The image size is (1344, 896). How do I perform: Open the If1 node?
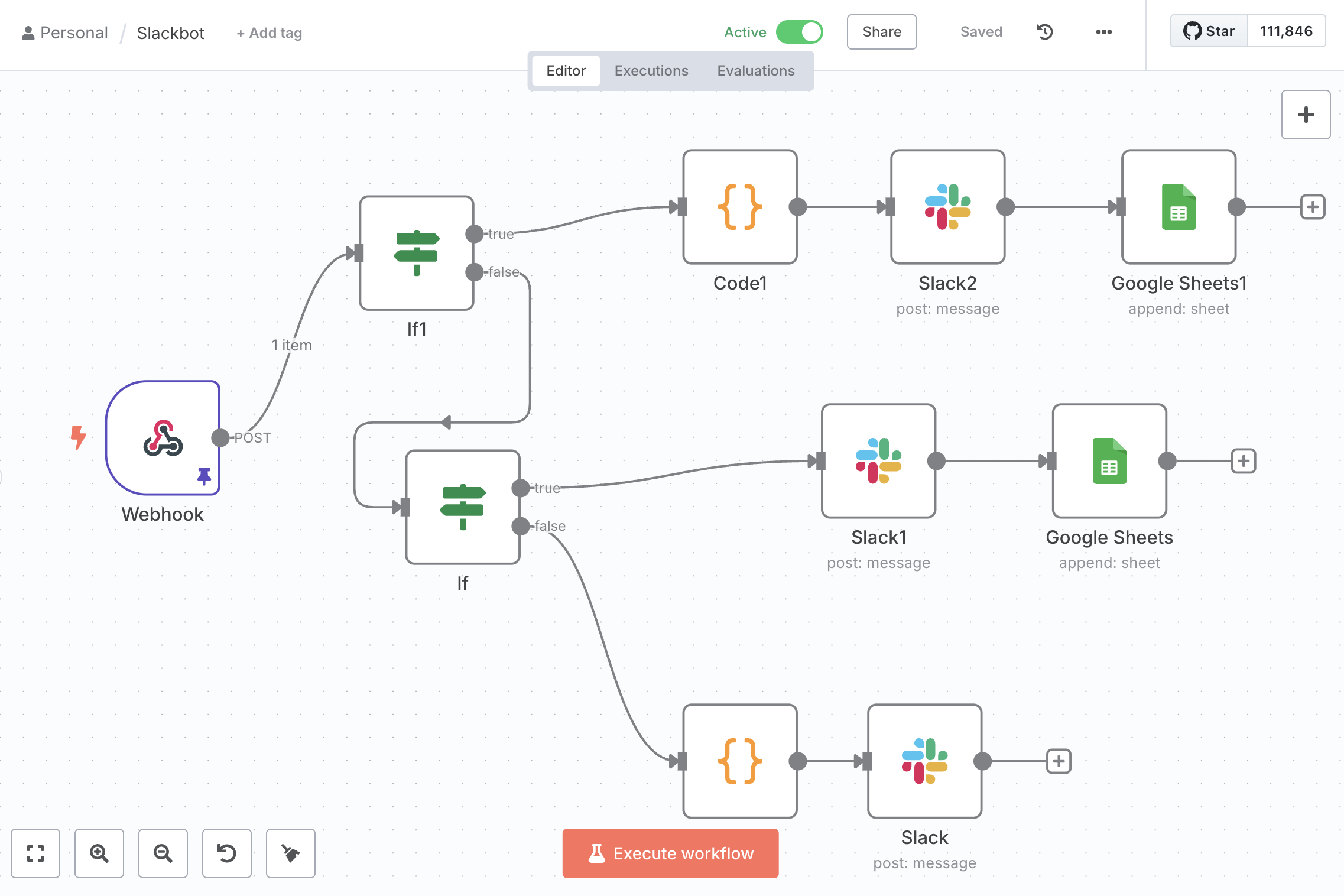click(417, 253)
